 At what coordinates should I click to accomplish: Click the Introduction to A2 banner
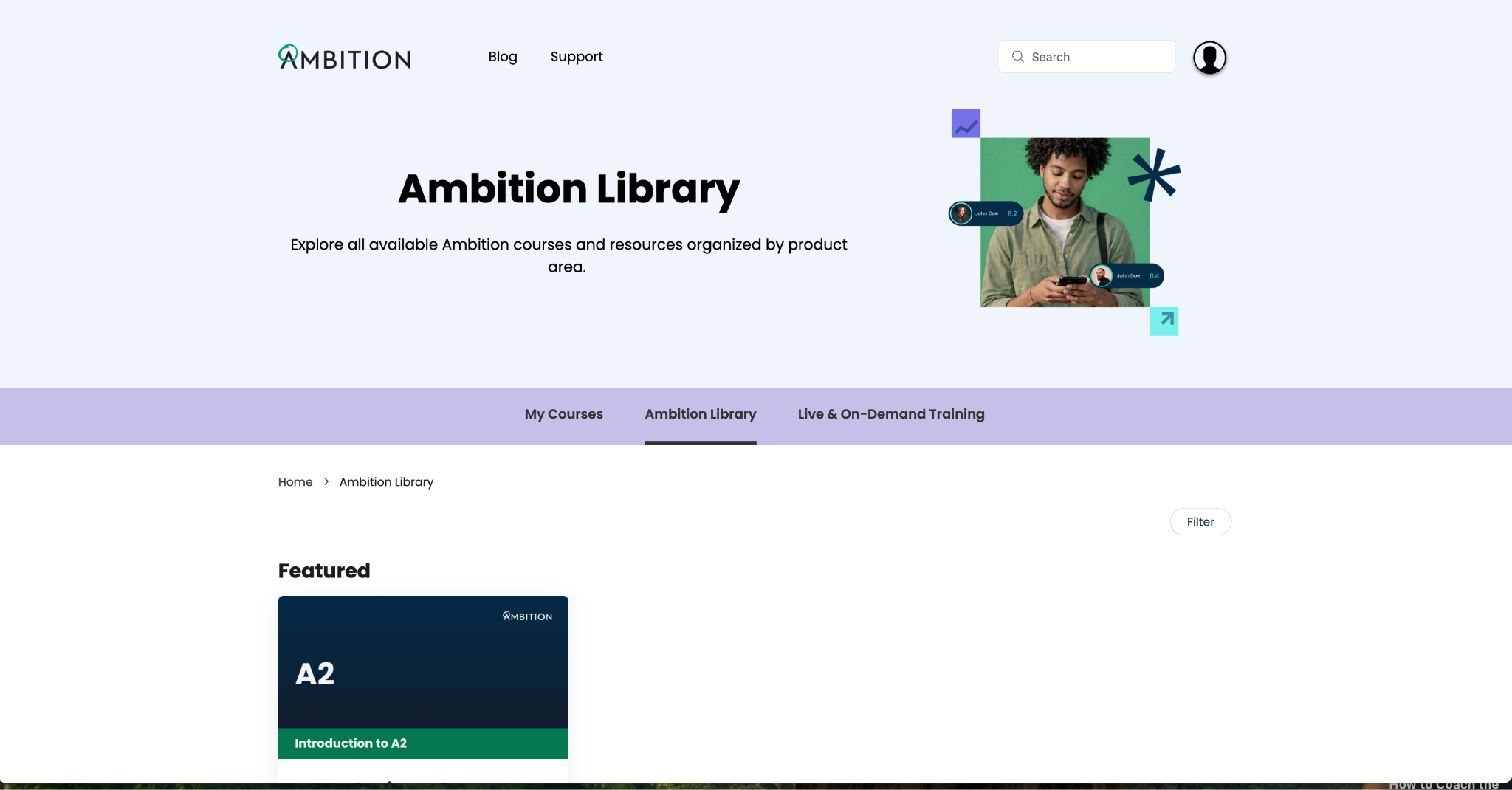(423, 743)
